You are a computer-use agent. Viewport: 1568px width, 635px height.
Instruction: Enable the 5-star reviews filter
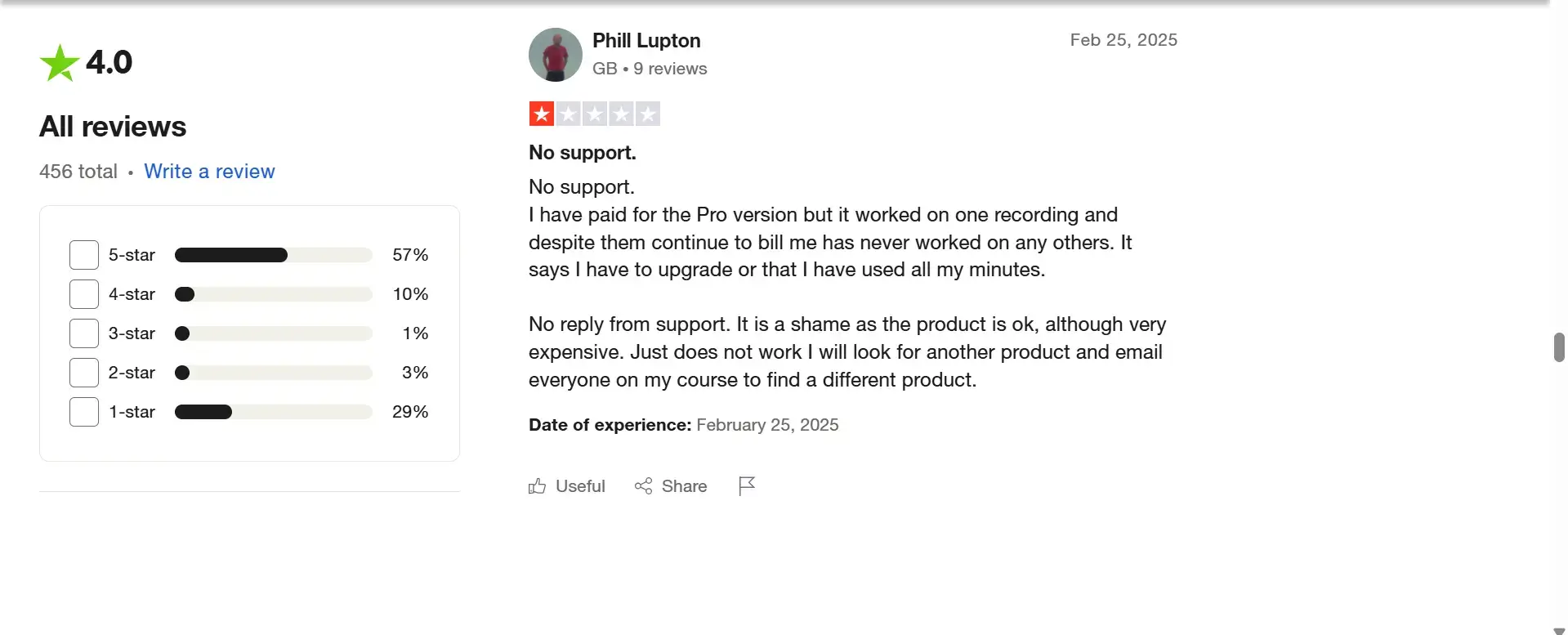click(83, 254)
